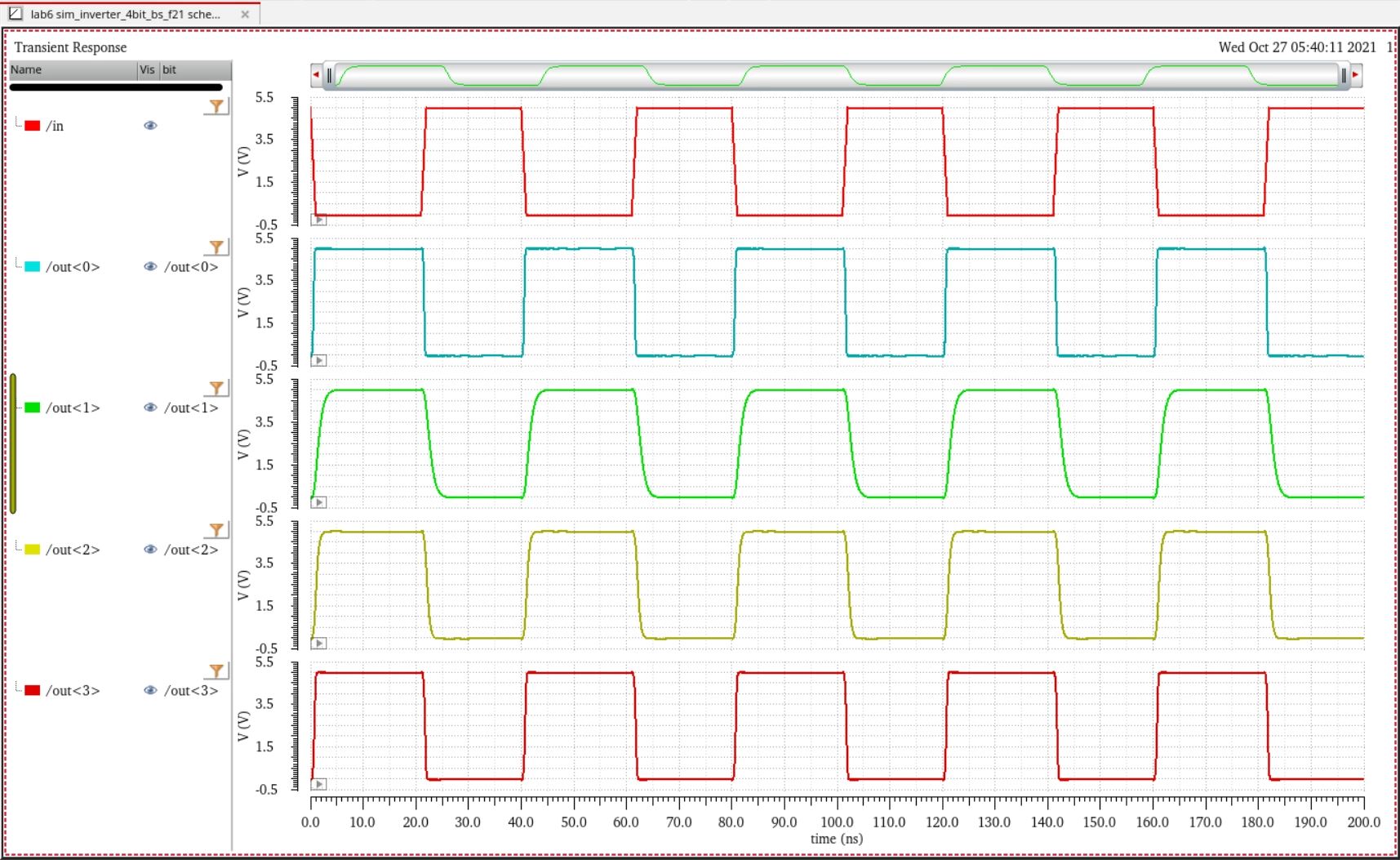Hide the /out<2> trace using eye icon
This screenshot has width=1400, height=860.
[x=150, y=550]
